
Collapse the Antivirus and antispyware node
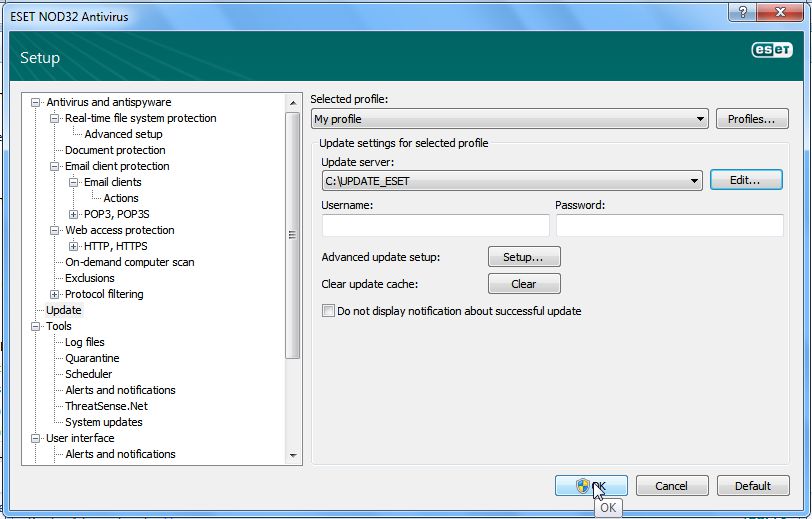click(x=35, y=103)
